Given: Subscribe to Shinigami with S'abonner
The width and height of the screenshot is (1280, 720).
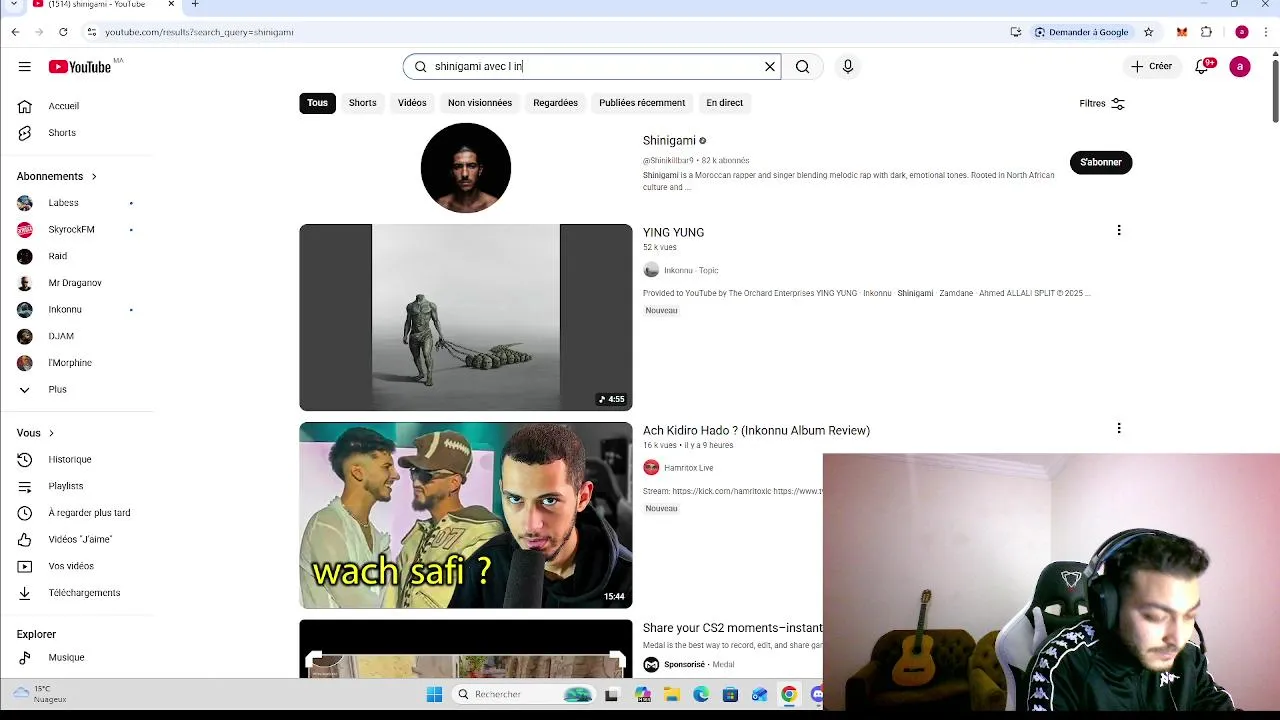Looking at the screenshot, I should click(x=1100, y=162).
